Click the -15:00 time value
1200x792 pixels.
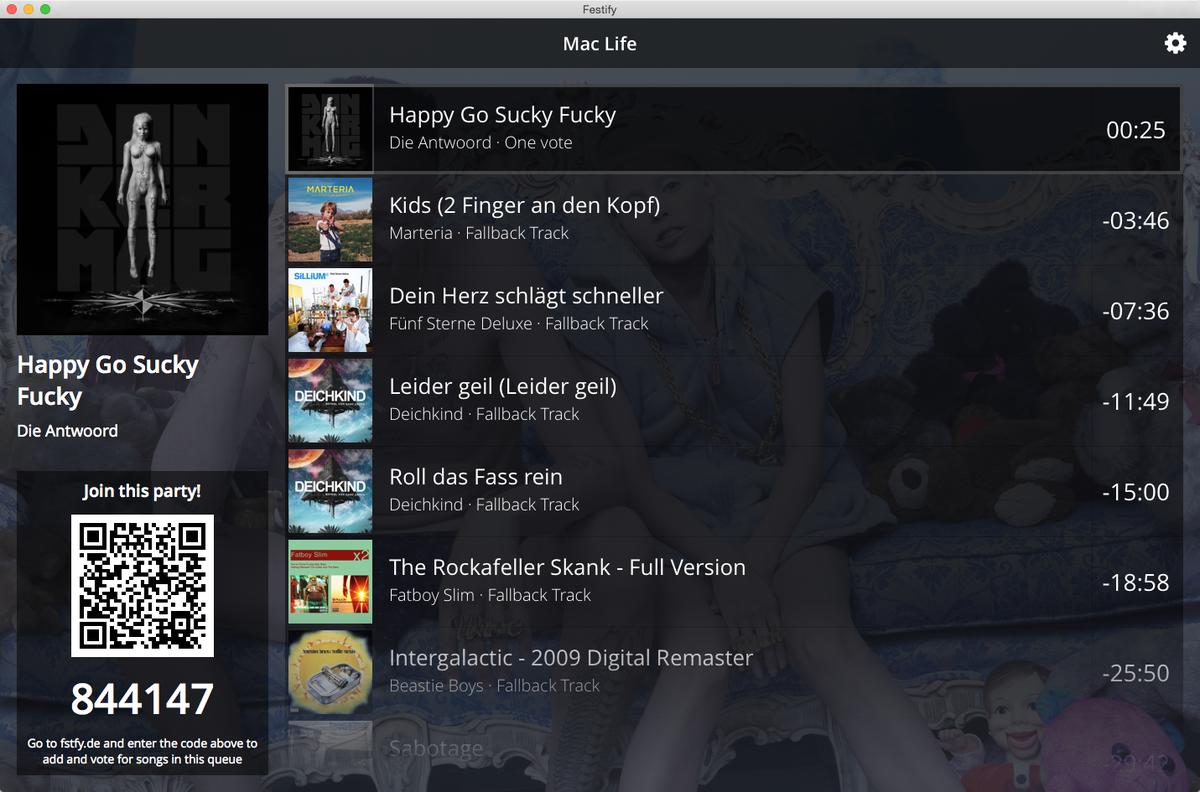1135,492
